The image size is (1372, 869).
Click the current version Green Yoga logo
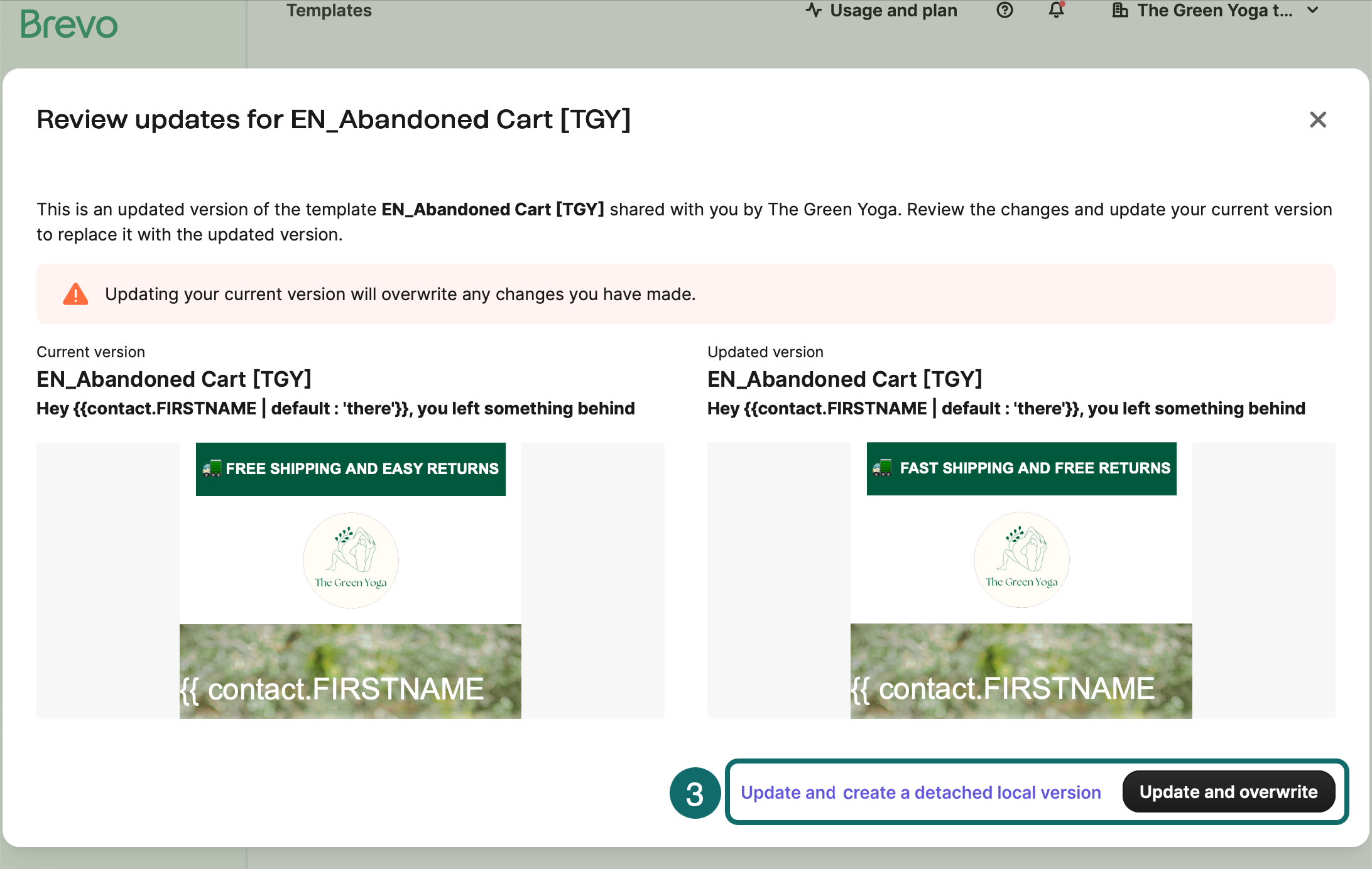coord(351,560)
